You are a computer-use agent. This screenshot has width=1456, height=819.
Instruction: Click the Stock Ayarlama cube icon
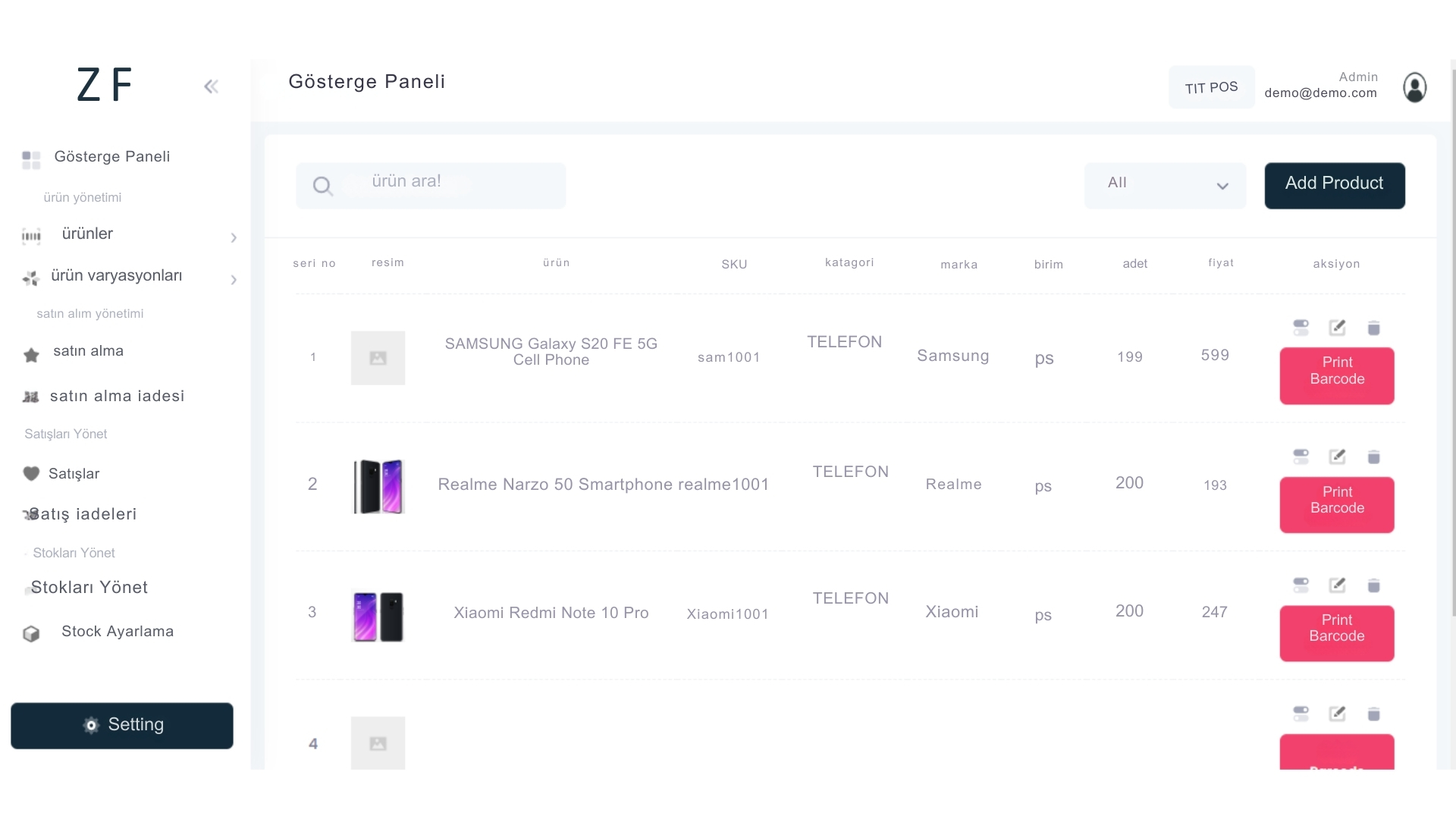[31, 634]
